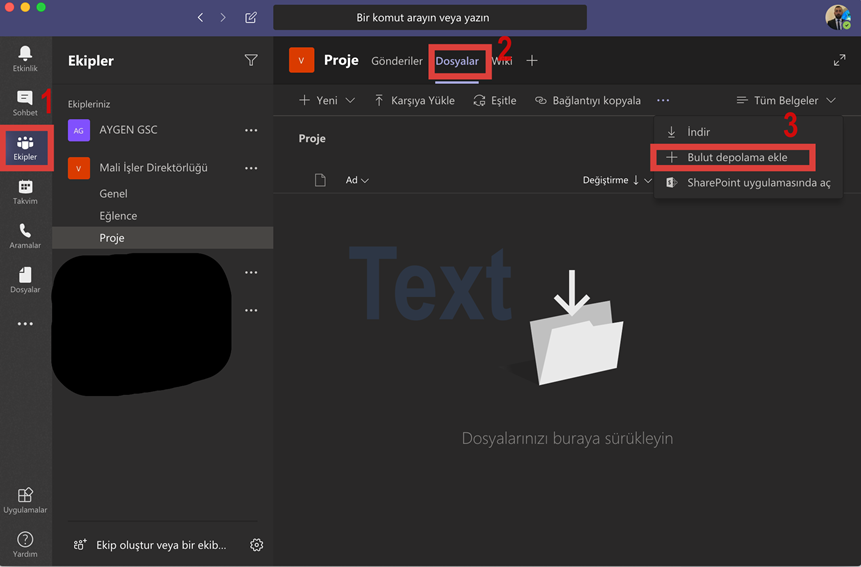Click Karşıya Yükle upload button
Screen dimensions: 861x567
415,101
